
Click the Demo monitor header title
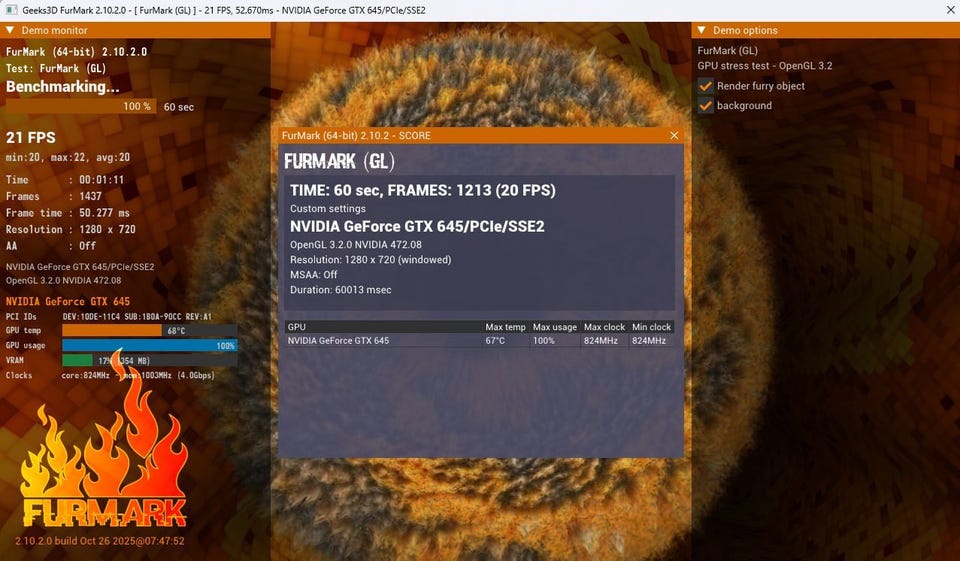point(54,30)
